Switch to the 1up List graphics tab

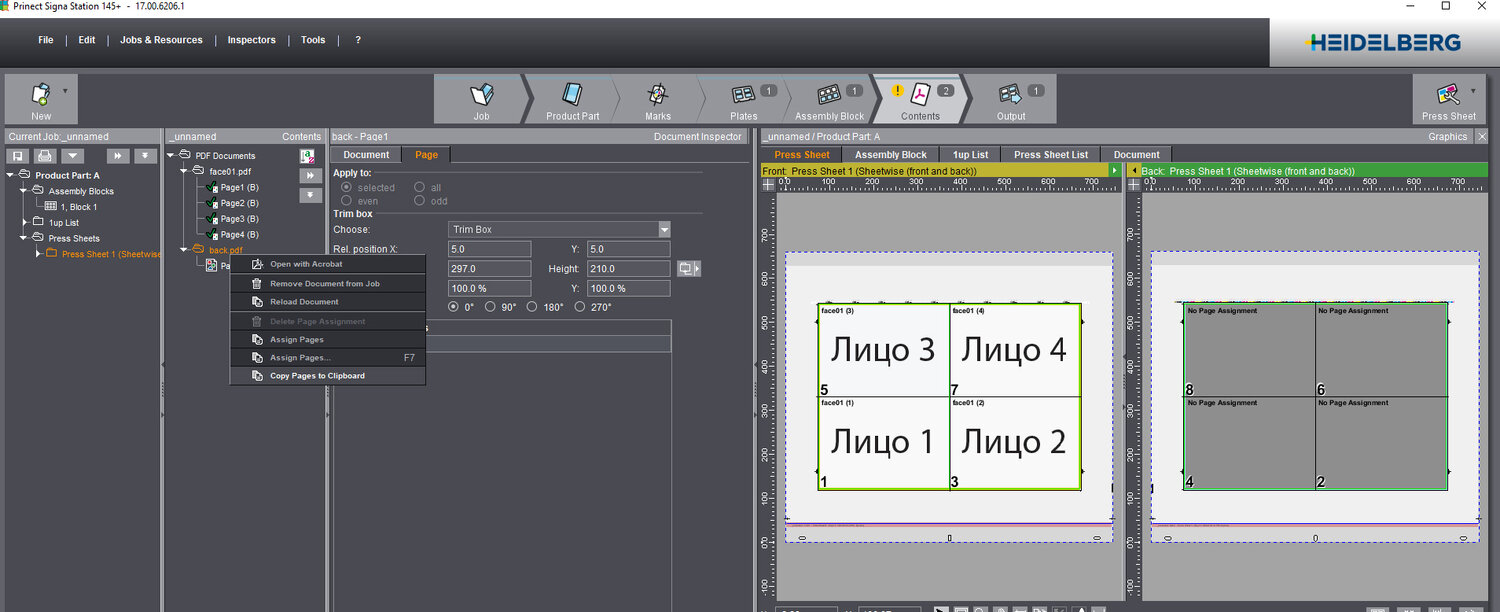pos(970,155)
